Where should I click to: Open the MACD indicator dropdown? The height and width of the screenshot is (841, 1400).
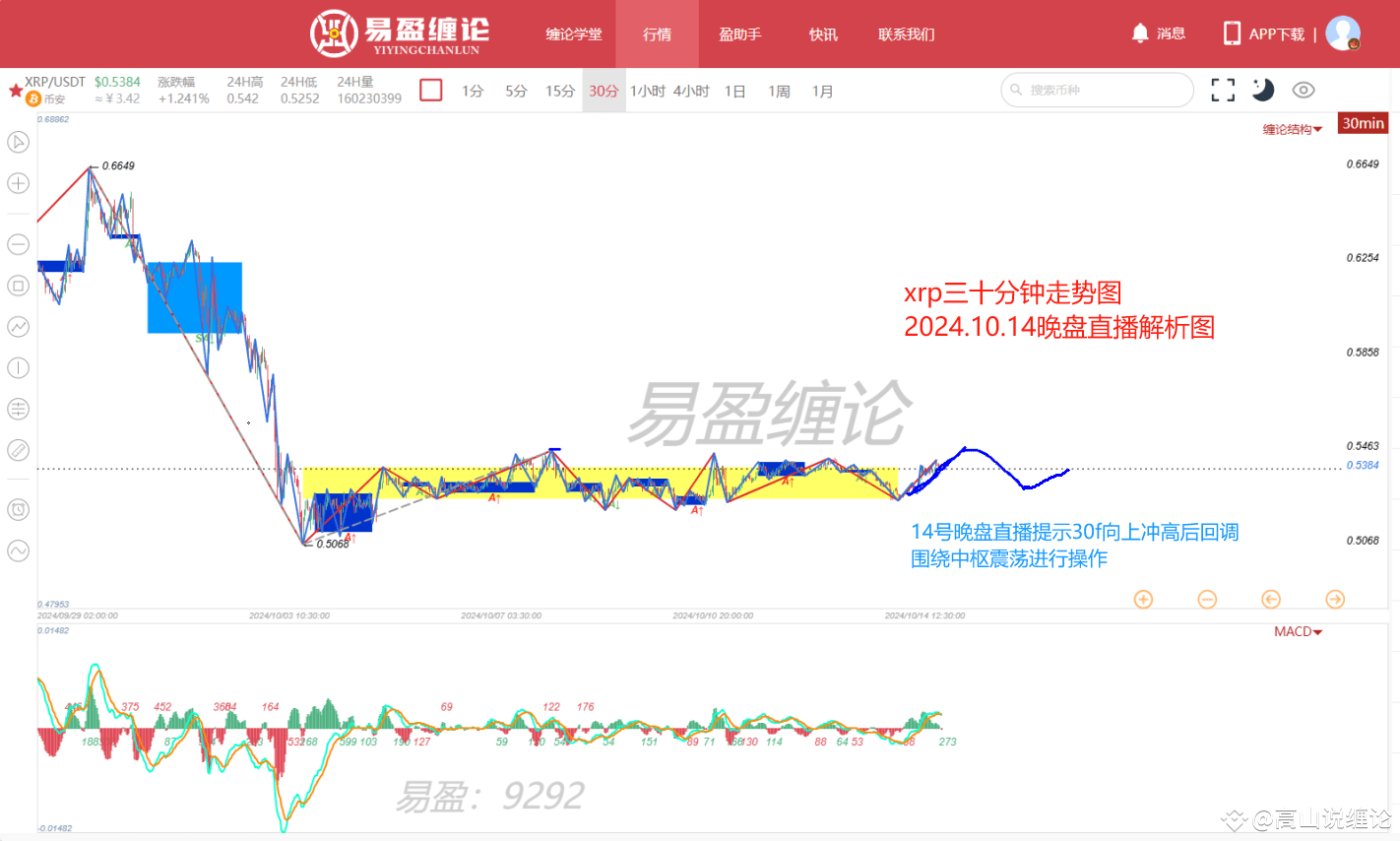(1297, 631)
